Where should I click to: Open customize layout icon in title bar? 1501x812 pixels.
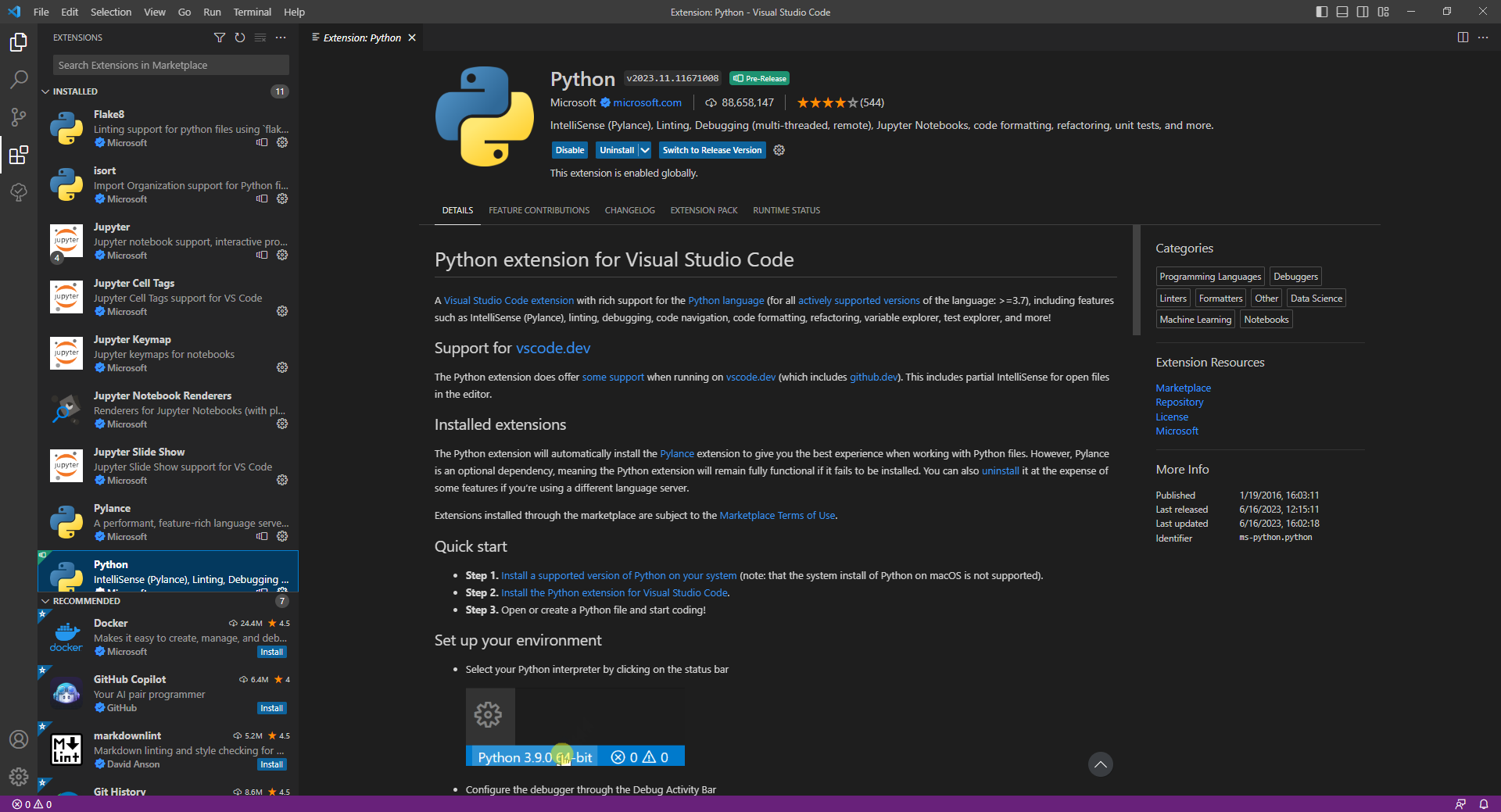(1383, 12)
